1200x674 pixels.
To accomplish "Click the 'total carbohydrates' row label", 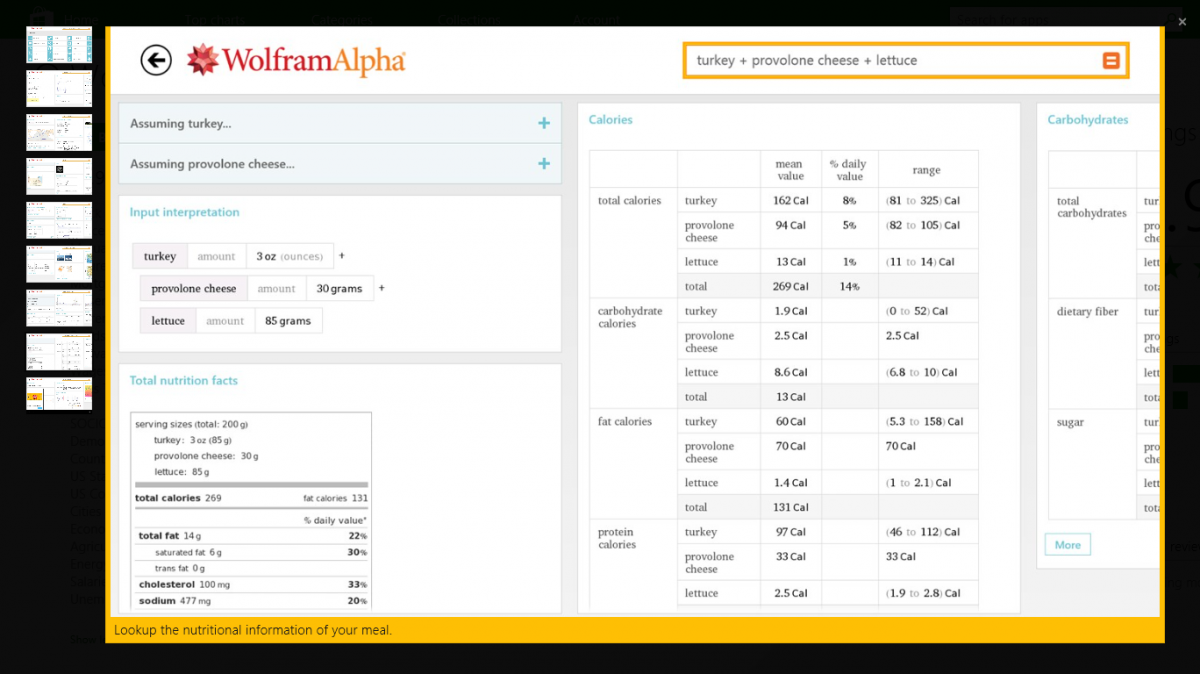I will pyautogui.click(x=1091, y=207).
